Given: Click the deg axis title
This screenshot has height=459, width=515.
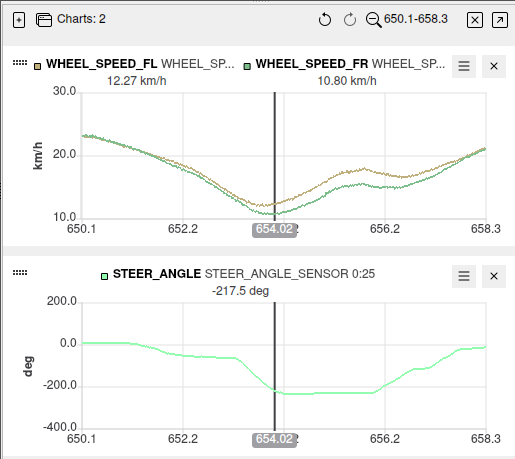Looking at the screenshot, I should click(x=29, y=366).
